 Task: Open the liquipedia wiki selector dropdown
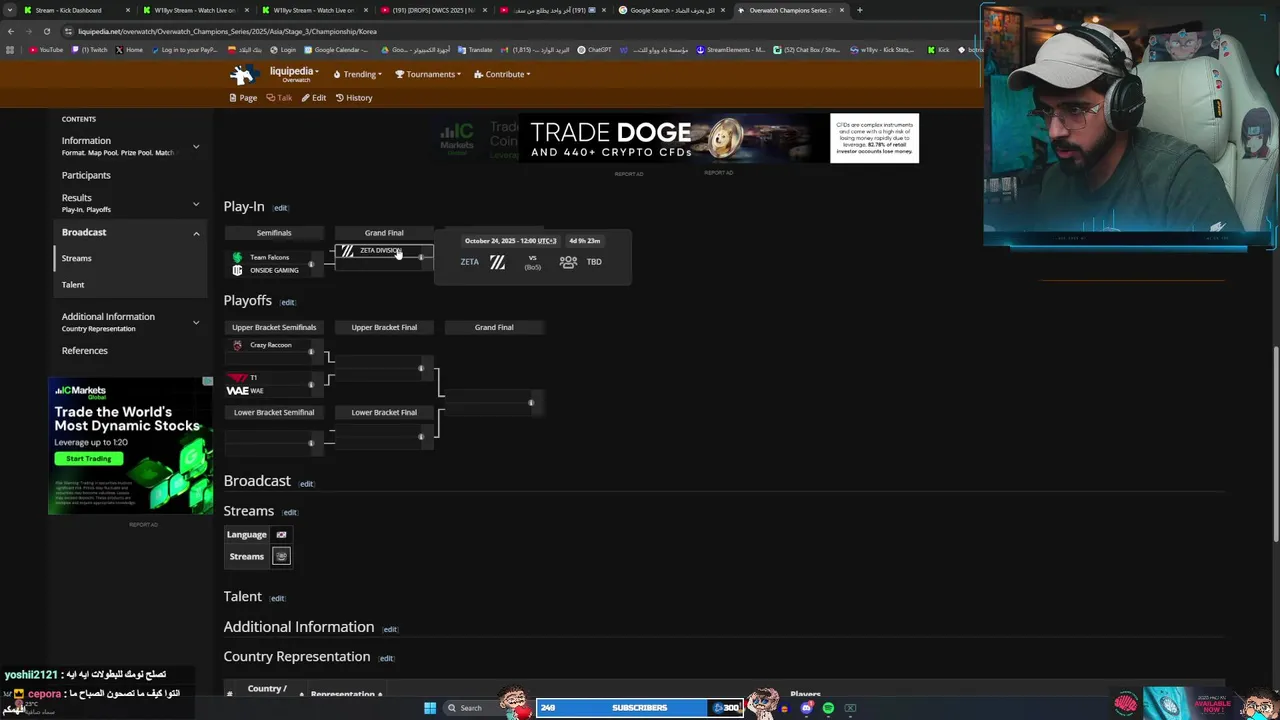click(x=294, y=72)
